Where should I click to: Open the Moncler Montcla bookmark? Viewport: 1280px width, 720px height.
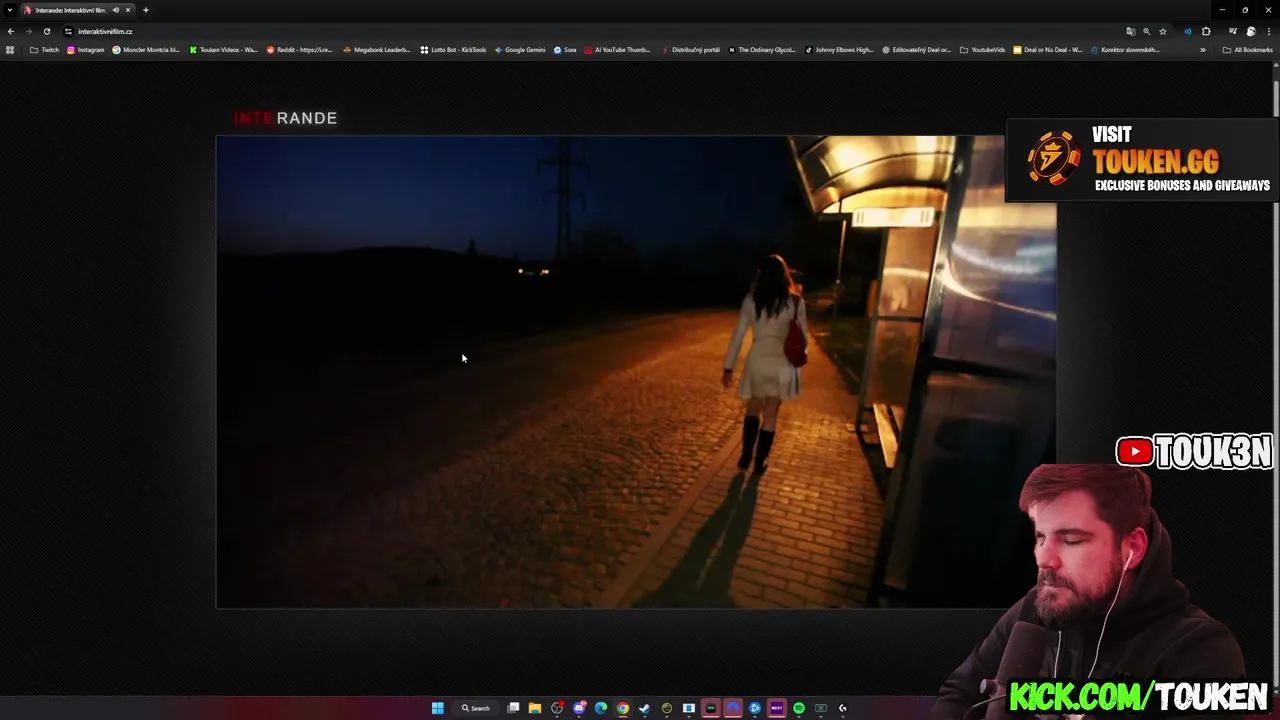[146, 49]
